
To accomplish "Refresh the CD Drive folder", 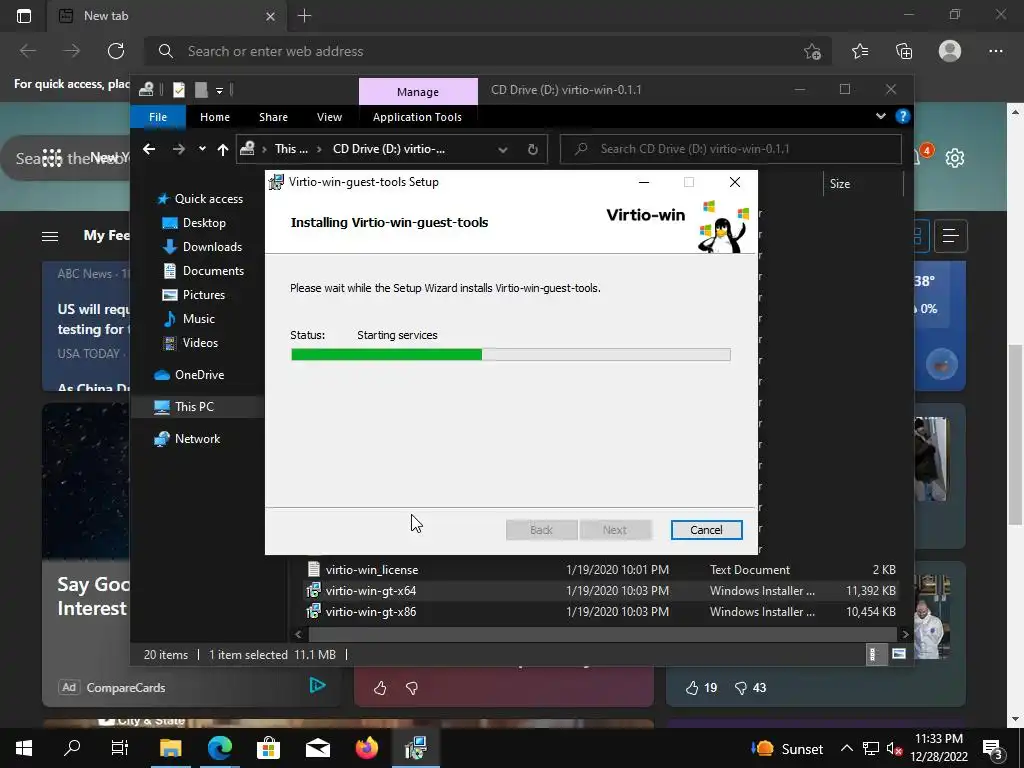I will [x=532, y=150].
